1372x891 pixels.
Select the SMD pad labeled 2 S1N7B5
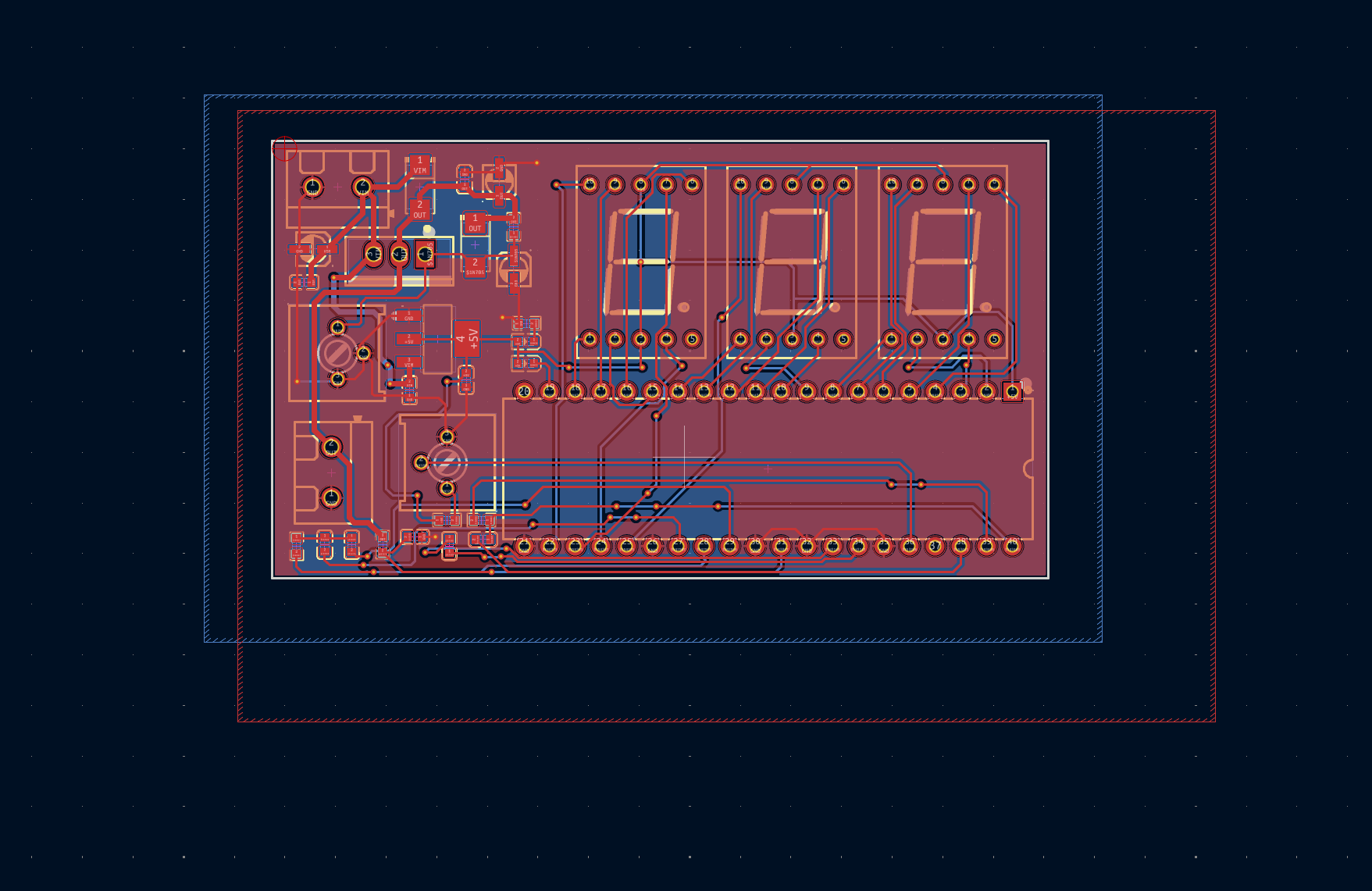pyautogui.click(x=475, y=266)
